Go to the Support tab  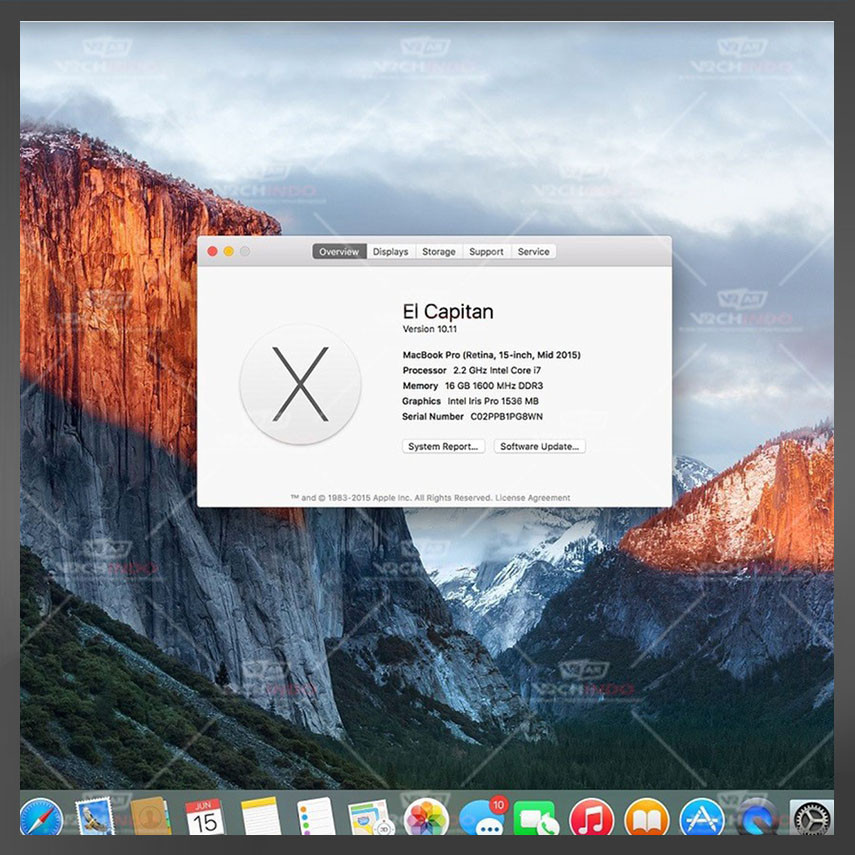point(486,252)
